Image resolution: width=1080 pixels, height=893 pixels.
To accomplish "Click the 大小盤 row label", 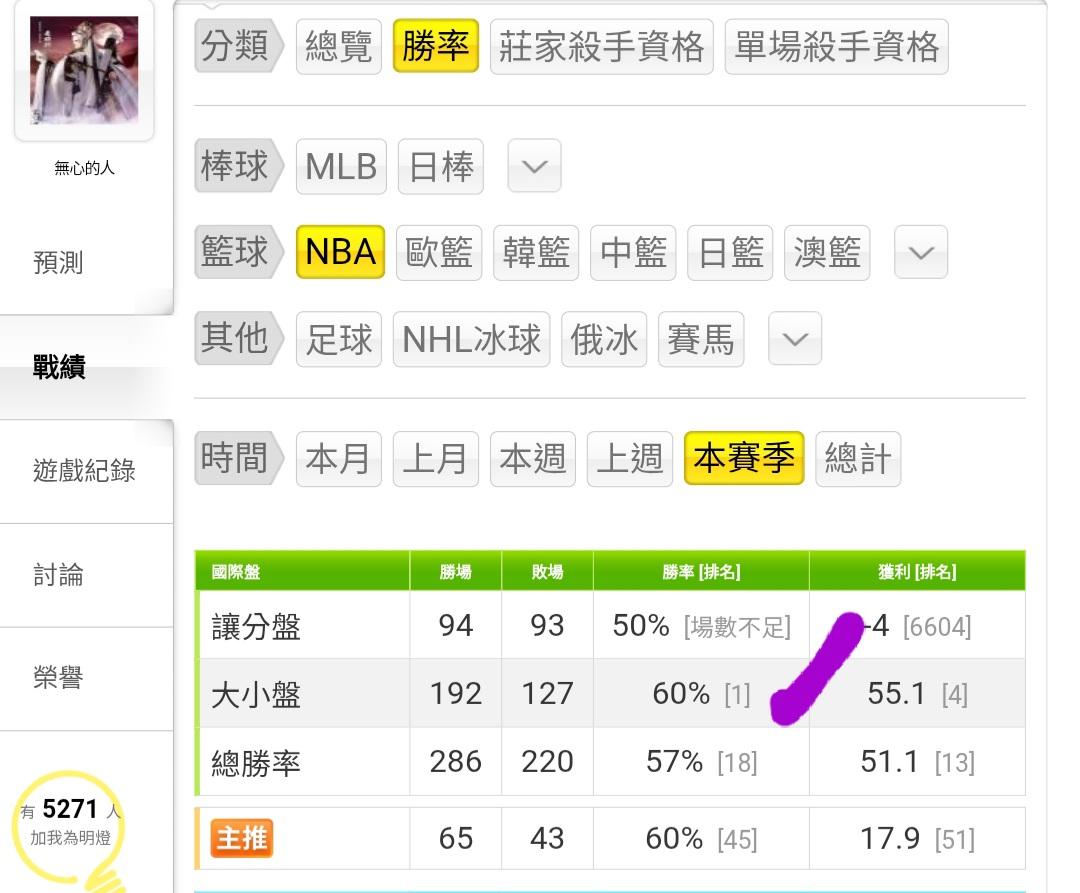I will tap(256, 694).
